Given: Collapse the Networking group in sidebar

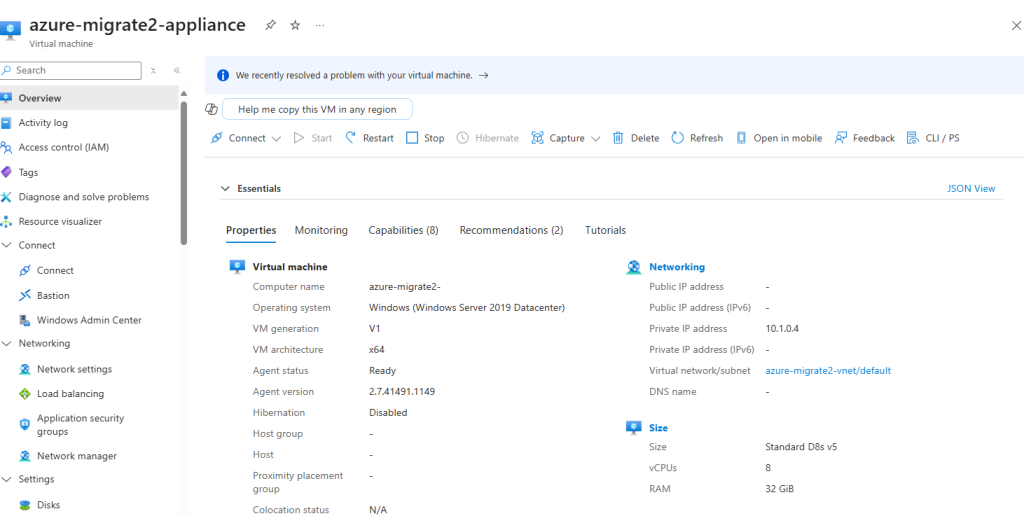Looking at the screenshot, I should click(x=7, y=344).
